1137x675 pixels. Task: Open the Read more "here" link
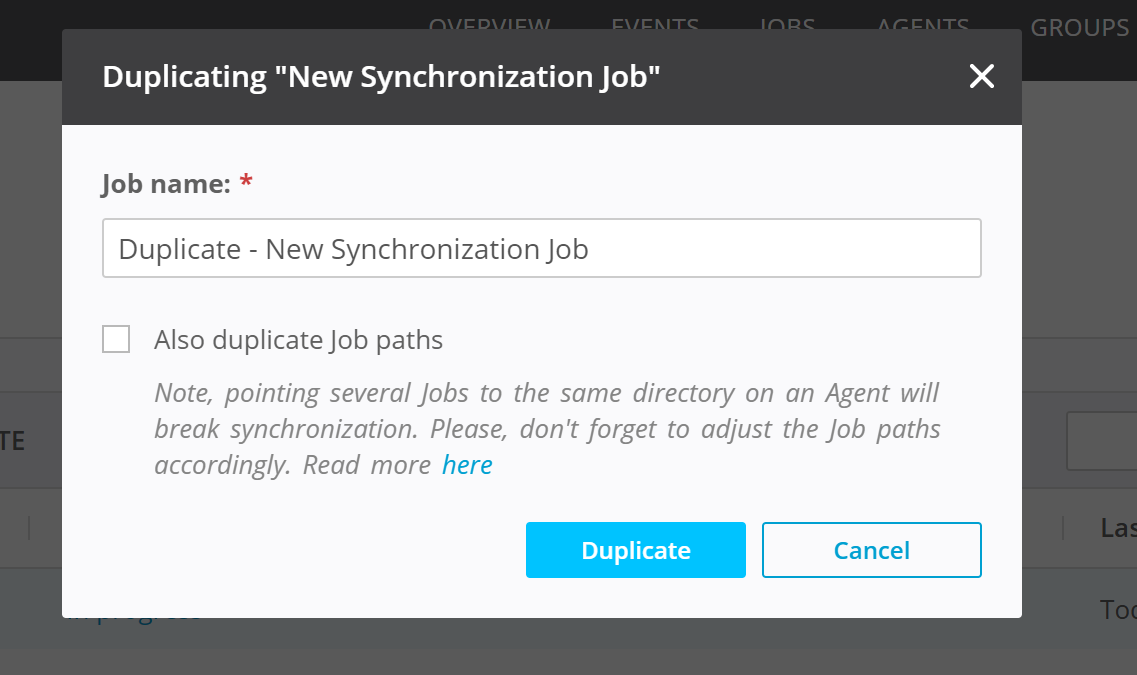pyautogui.click(x=467, y=465)
